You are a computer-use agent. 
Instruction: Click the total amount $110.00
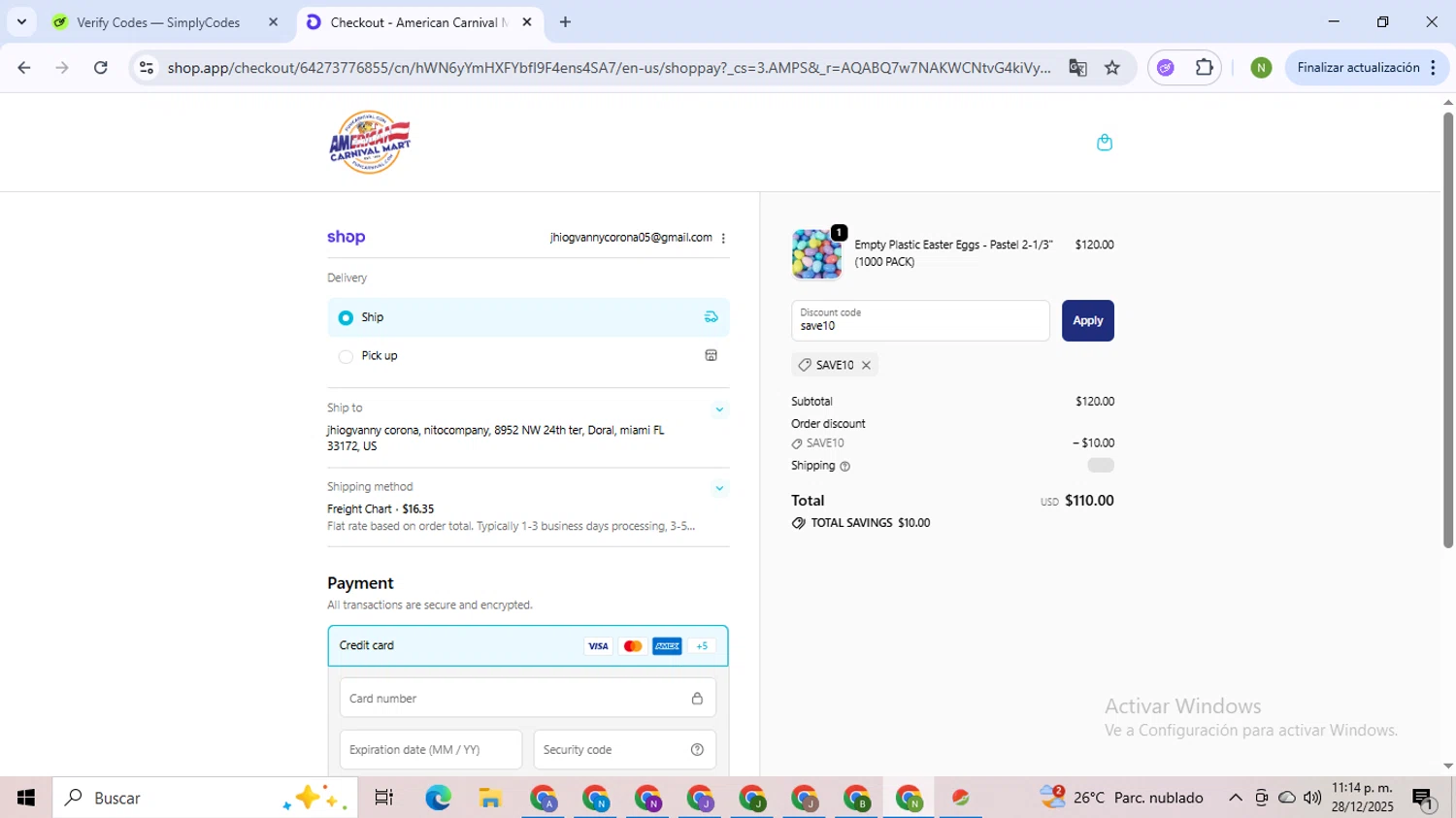click(x=1089, y=501)
